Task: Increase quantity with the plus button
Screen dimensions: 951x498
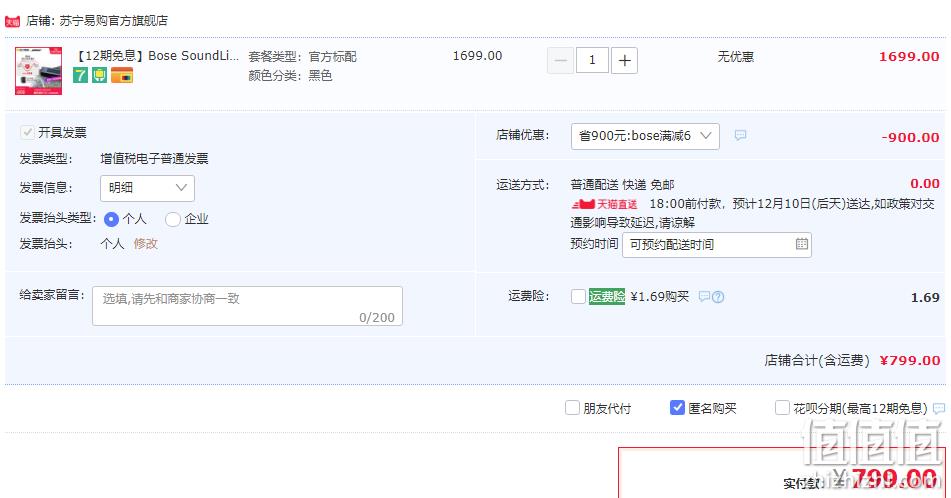Action: tap(624, 60)
